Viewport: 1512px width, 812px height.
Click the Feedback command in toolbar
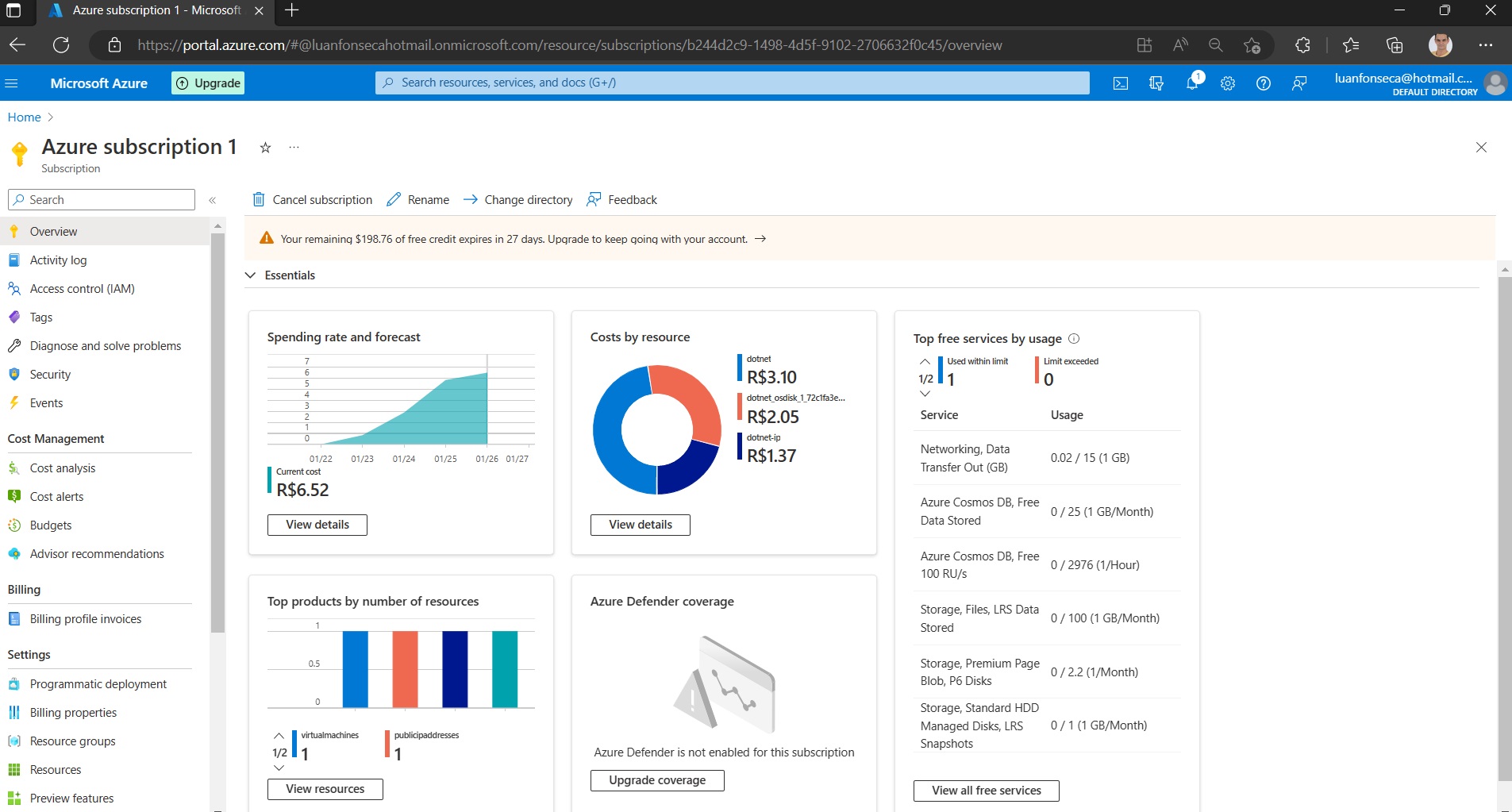621,200
